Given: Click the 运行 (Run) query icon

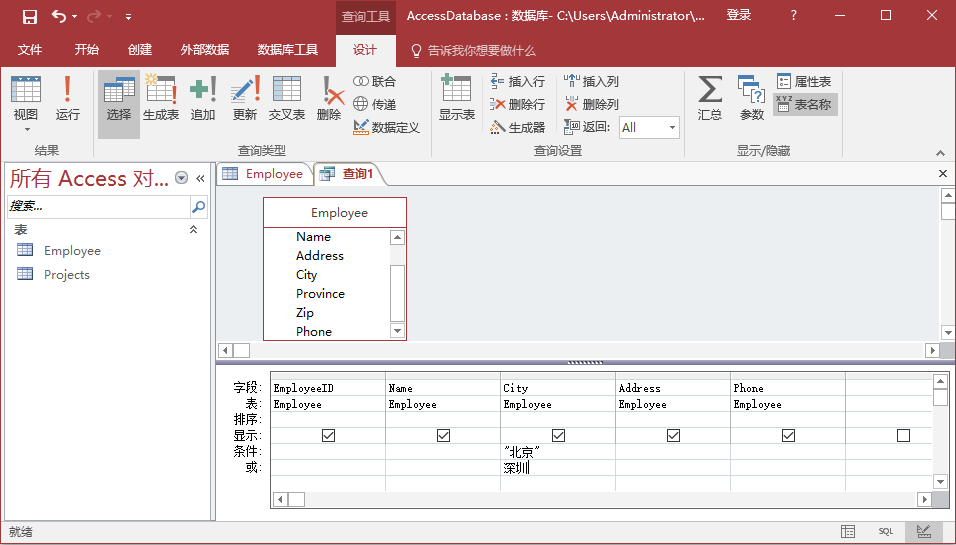Looking at the screenshot, I should (67, 98).
